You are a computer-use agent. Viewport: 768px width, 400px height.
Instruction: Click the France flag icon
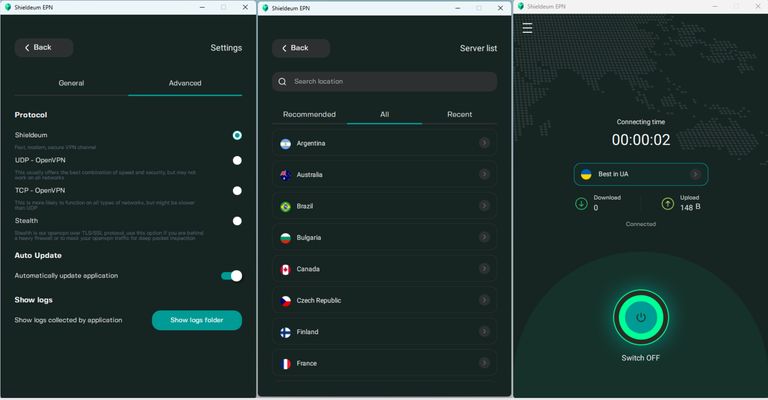coord(286,364)
